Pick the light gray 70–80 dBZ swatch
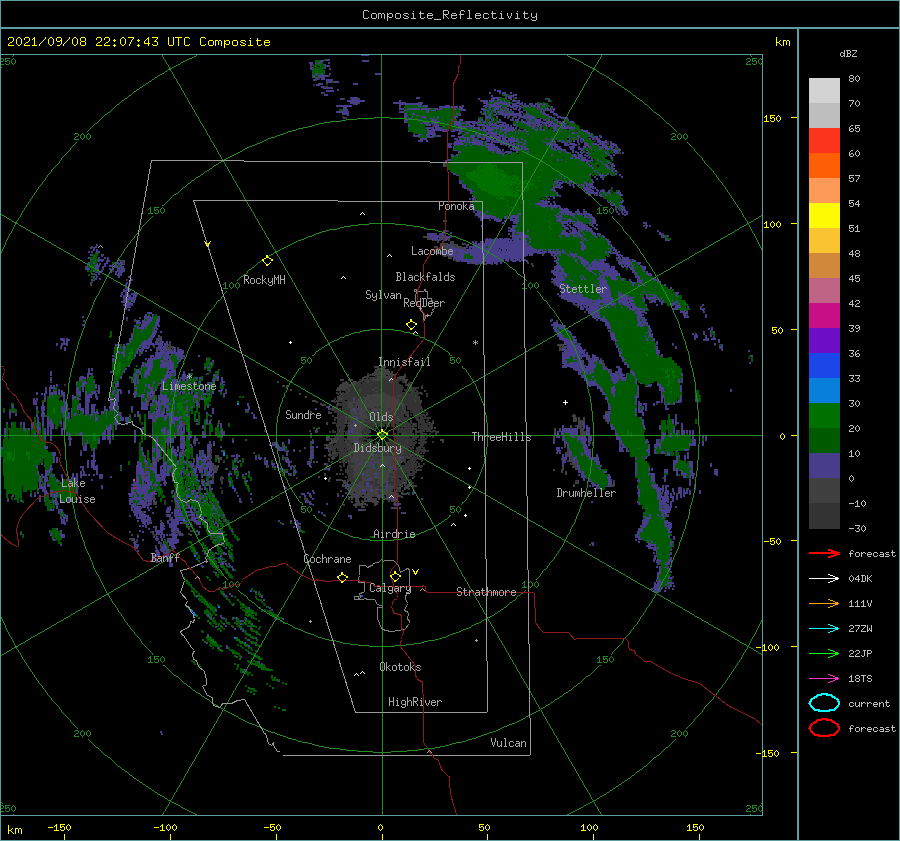Viewport: 900px width, 841px height. click(824, 91)
